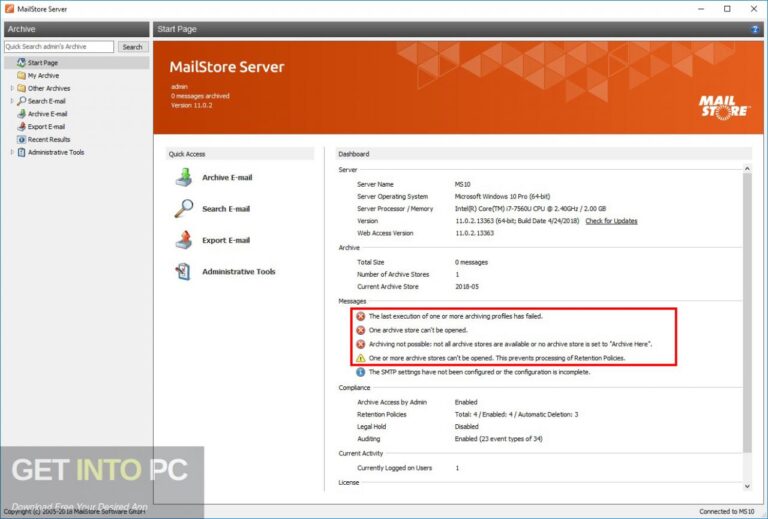Click Current Archive Store value 2018-05
Image resolution: width=768 pixels, height=519 pixels.
pos(467,286)
